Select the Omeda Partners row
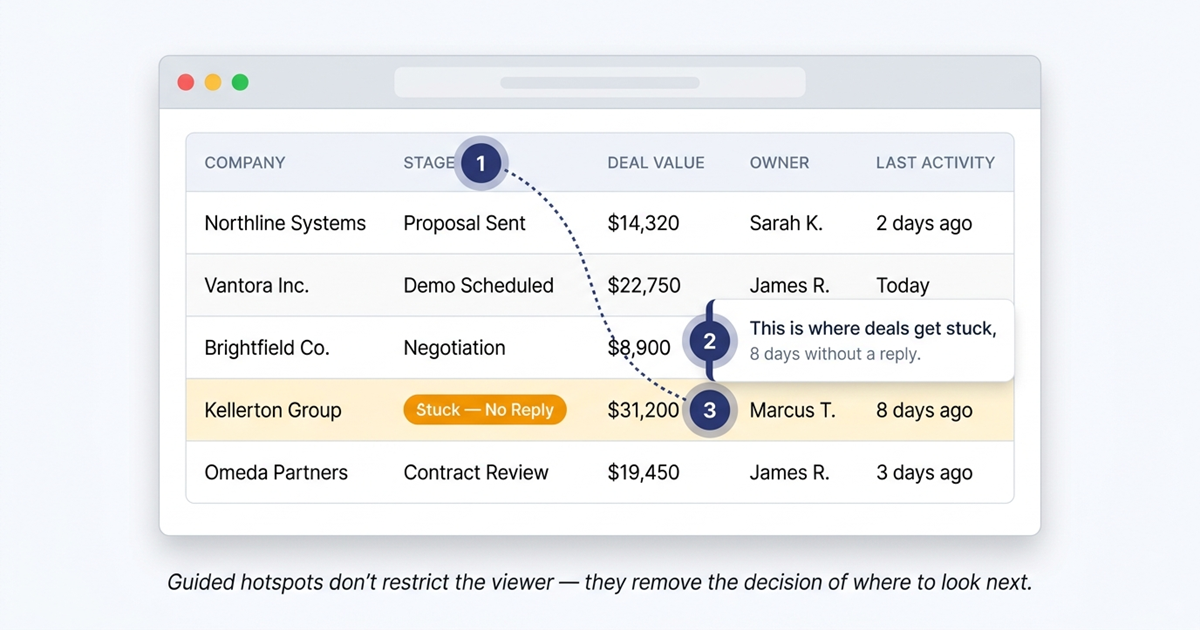Image resolution: width=1200 pixels, height=630 pixels. (x=276, y=472)
